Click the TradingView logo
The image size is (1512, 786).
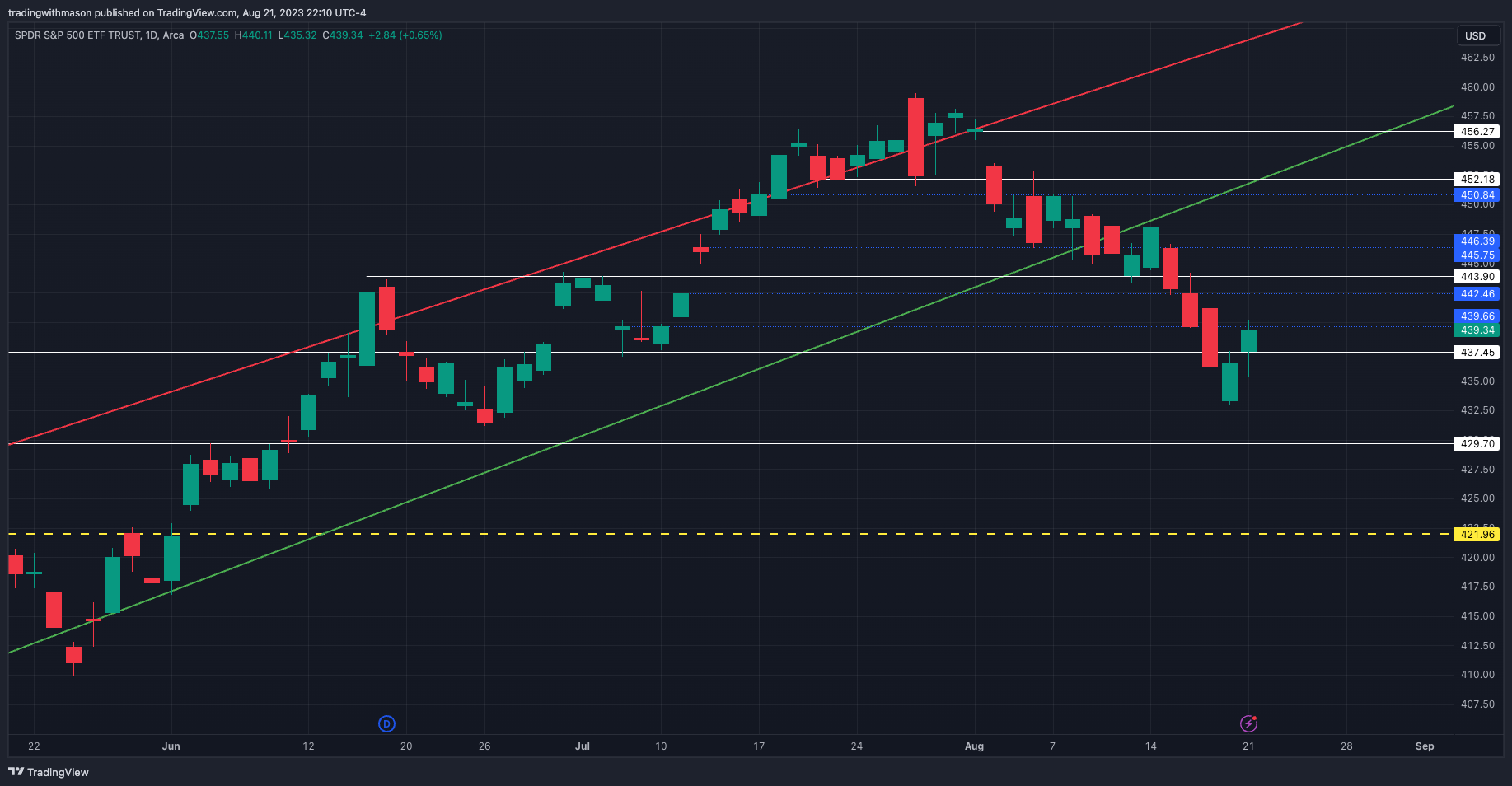point(49,772)
